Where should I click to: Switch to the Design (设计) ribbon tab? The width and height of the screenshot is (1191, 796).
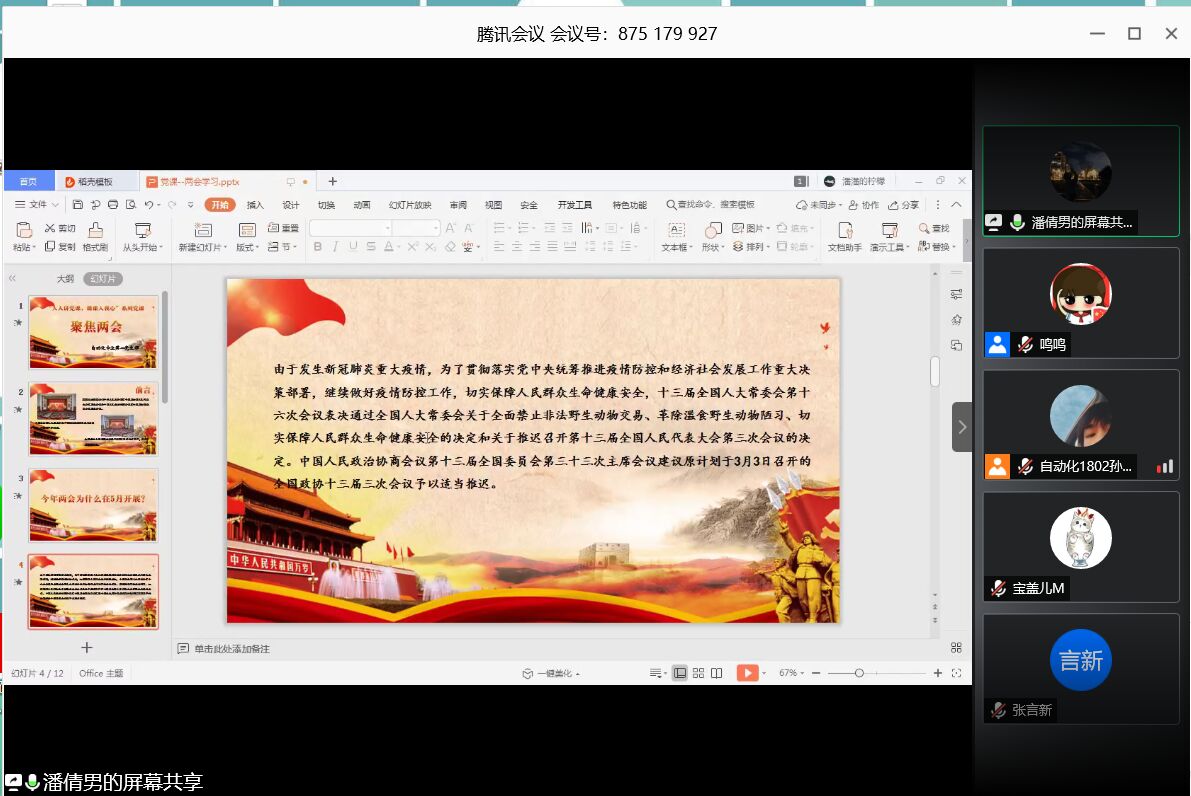tap(290, 205)
